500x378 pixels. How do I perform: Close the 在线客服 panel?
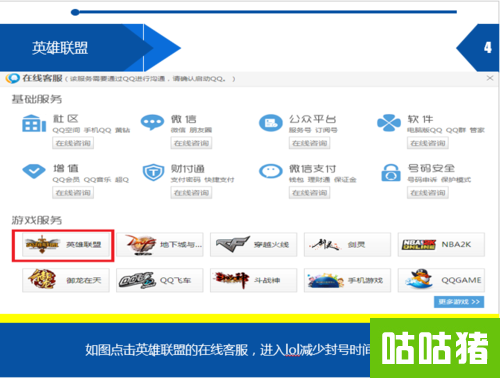pos(490,78)
